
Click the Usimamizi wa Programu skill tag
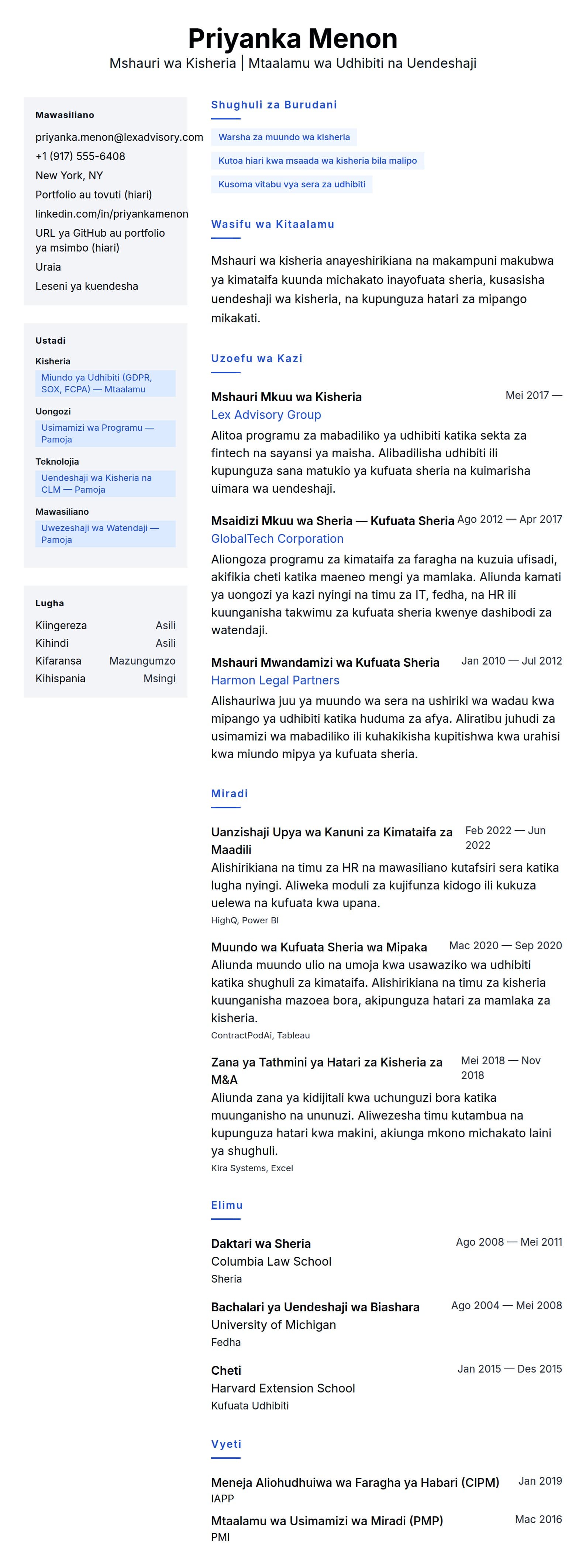[106, 433]
